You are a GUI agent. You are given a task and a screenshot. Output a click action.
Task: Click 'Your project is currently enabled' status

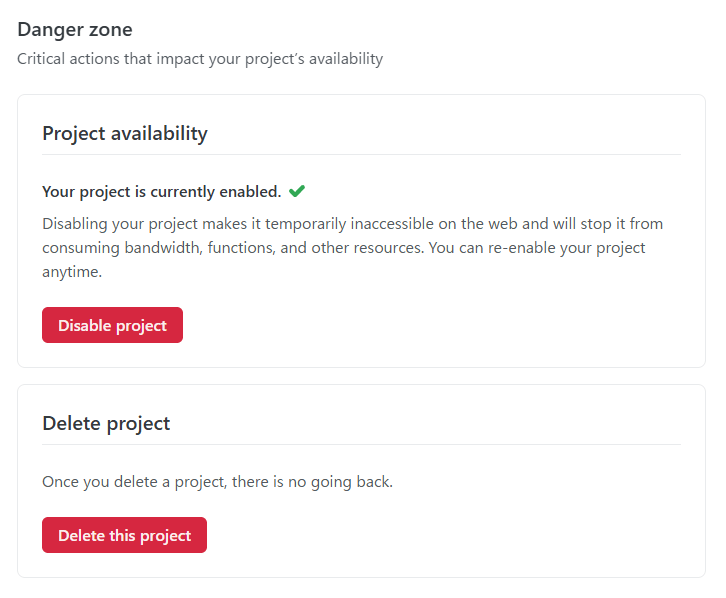(x=161, y=192)
